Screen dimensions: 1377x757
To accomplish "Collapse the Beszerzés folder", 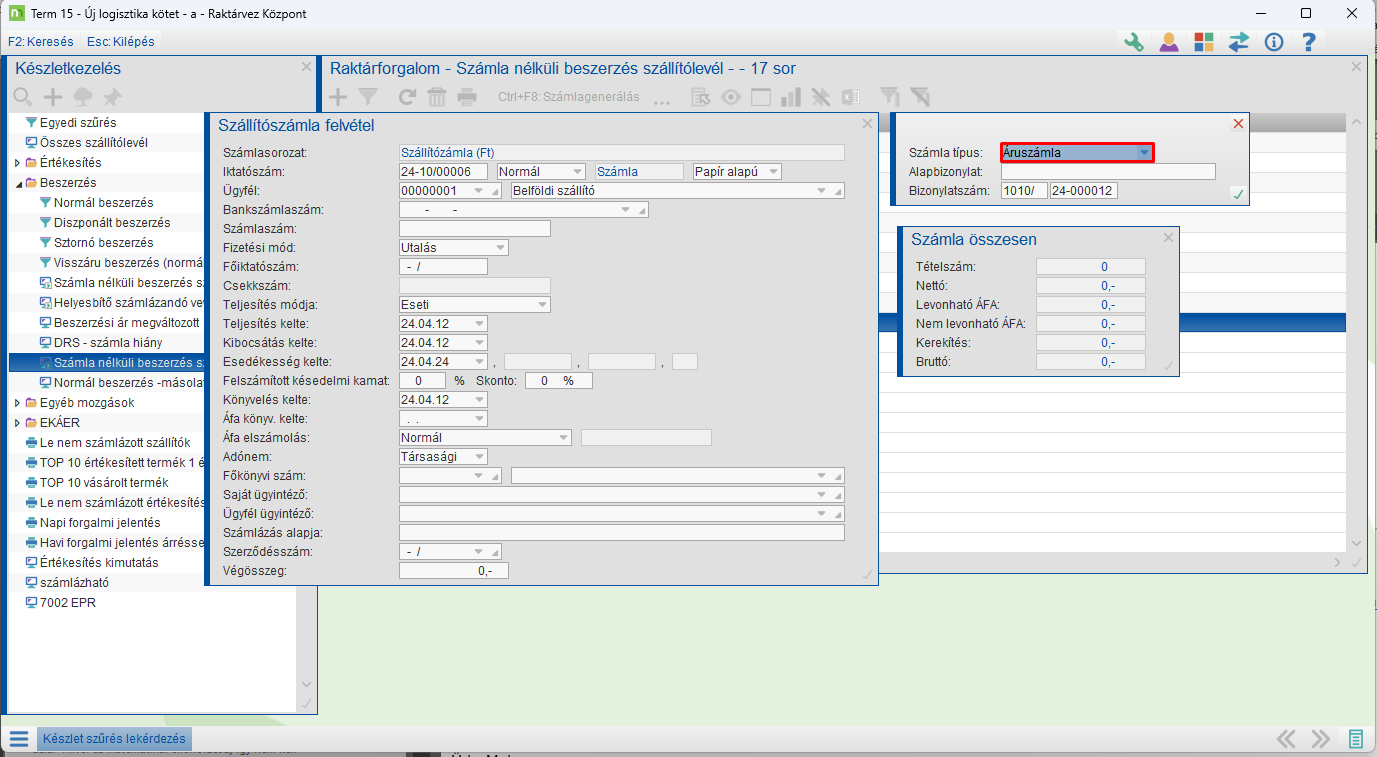I will 17,183.
